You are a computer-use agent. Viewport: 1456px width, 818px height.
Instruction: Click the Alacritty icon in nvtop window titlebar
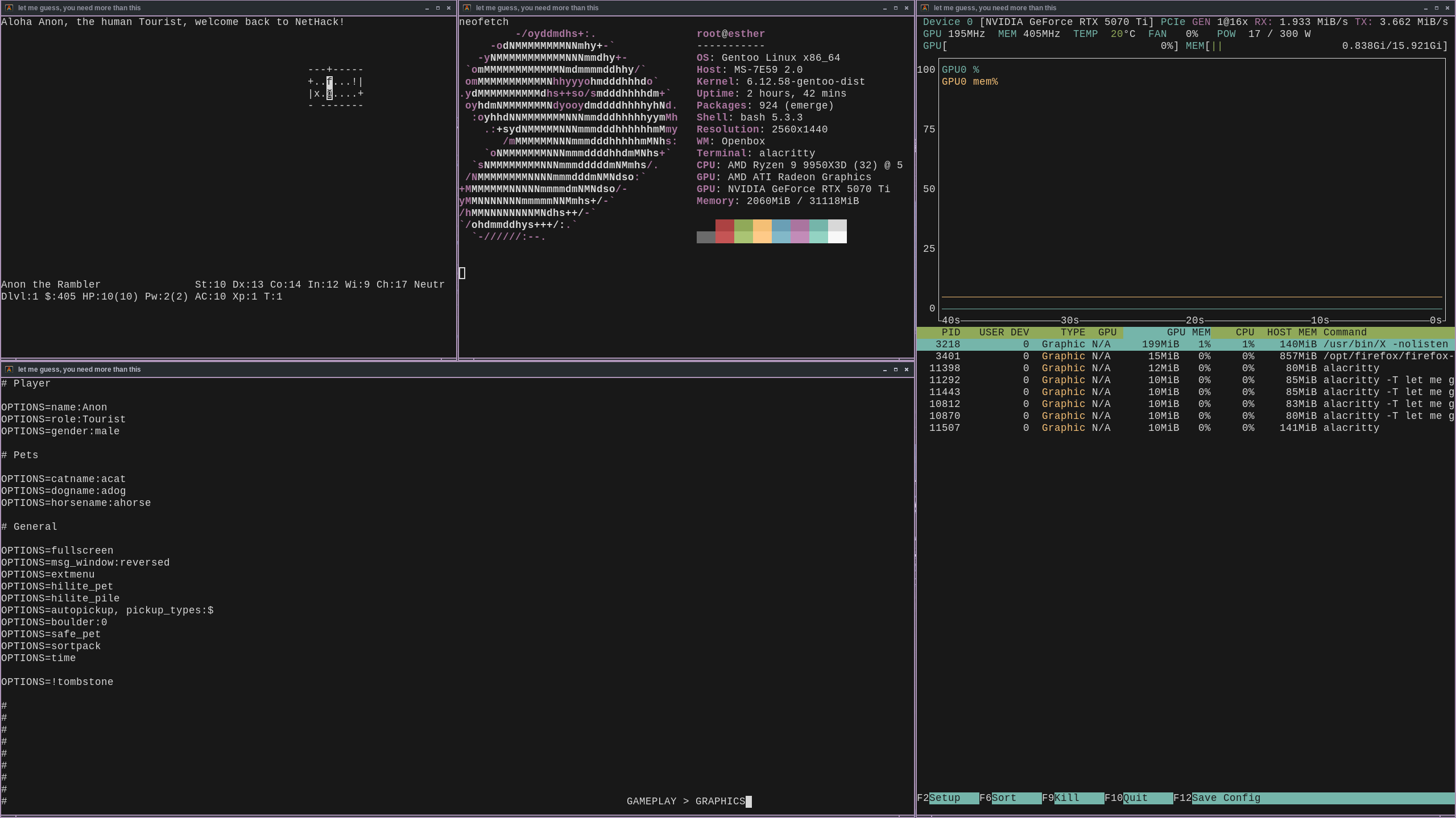point(925,8)
